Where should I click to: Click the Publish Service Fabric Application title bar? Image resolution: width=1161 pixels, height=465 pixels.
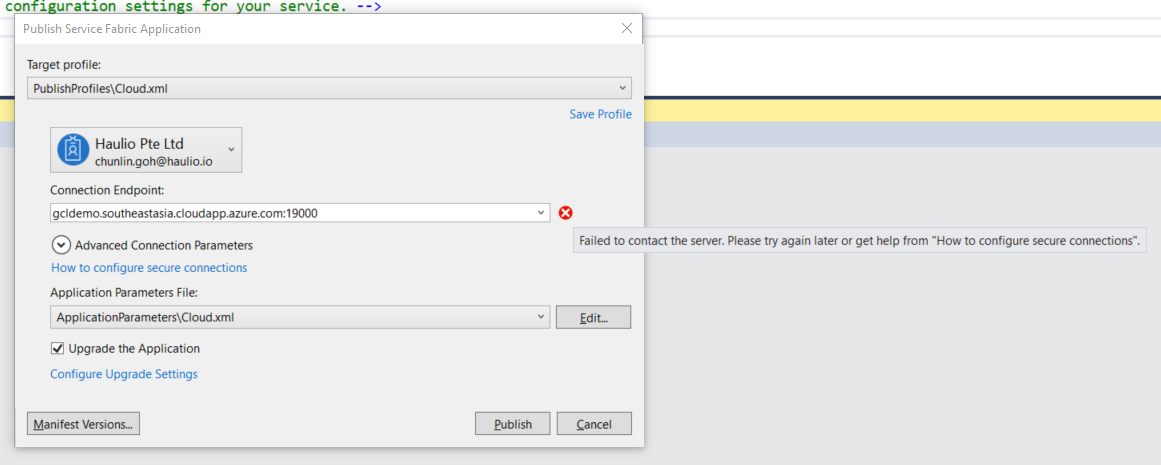click(300, 29)
